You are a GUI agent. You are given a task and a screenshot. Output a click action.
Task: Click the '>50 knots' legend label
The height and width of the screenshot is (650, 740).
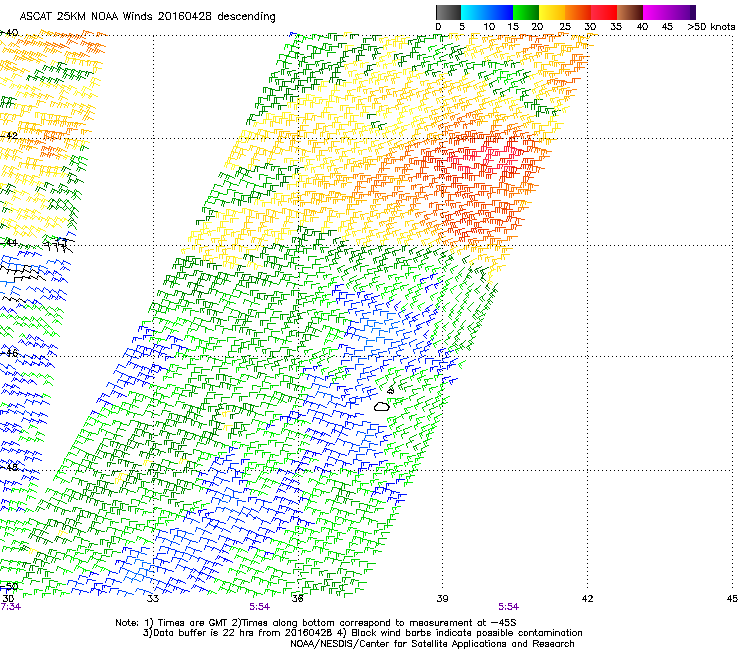[711, 27]
